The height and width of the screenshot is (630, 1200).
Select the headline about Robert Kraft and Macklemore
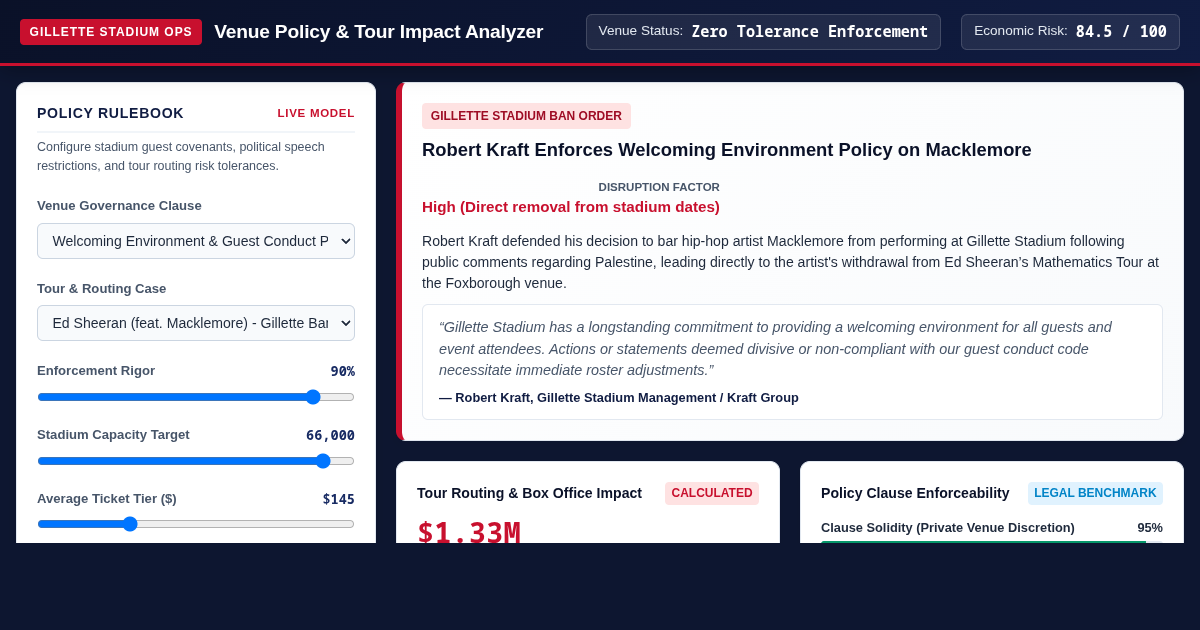pyautogui.click(x=727, y=150)
